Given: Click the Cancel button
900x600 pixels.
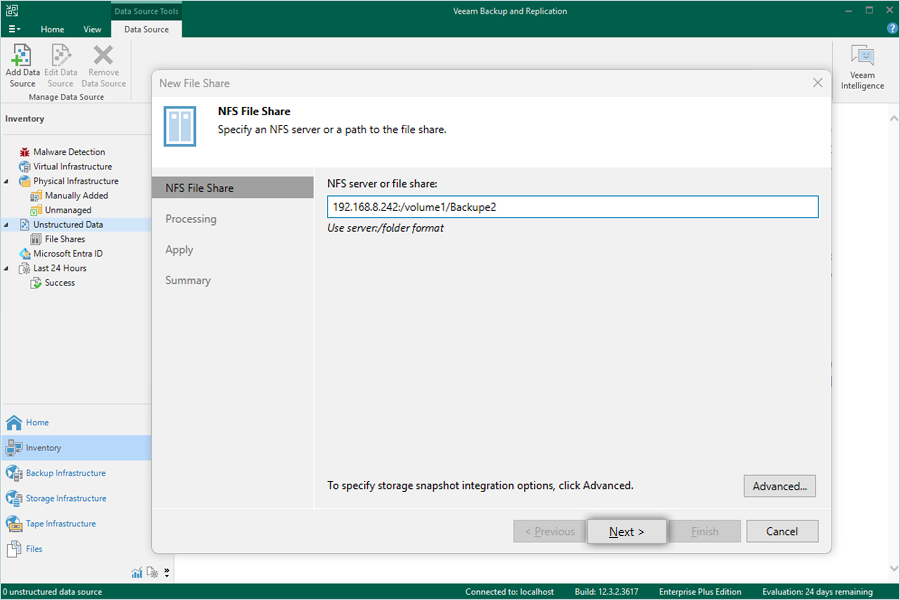Looking at the screenshot, I should (782, 532).
